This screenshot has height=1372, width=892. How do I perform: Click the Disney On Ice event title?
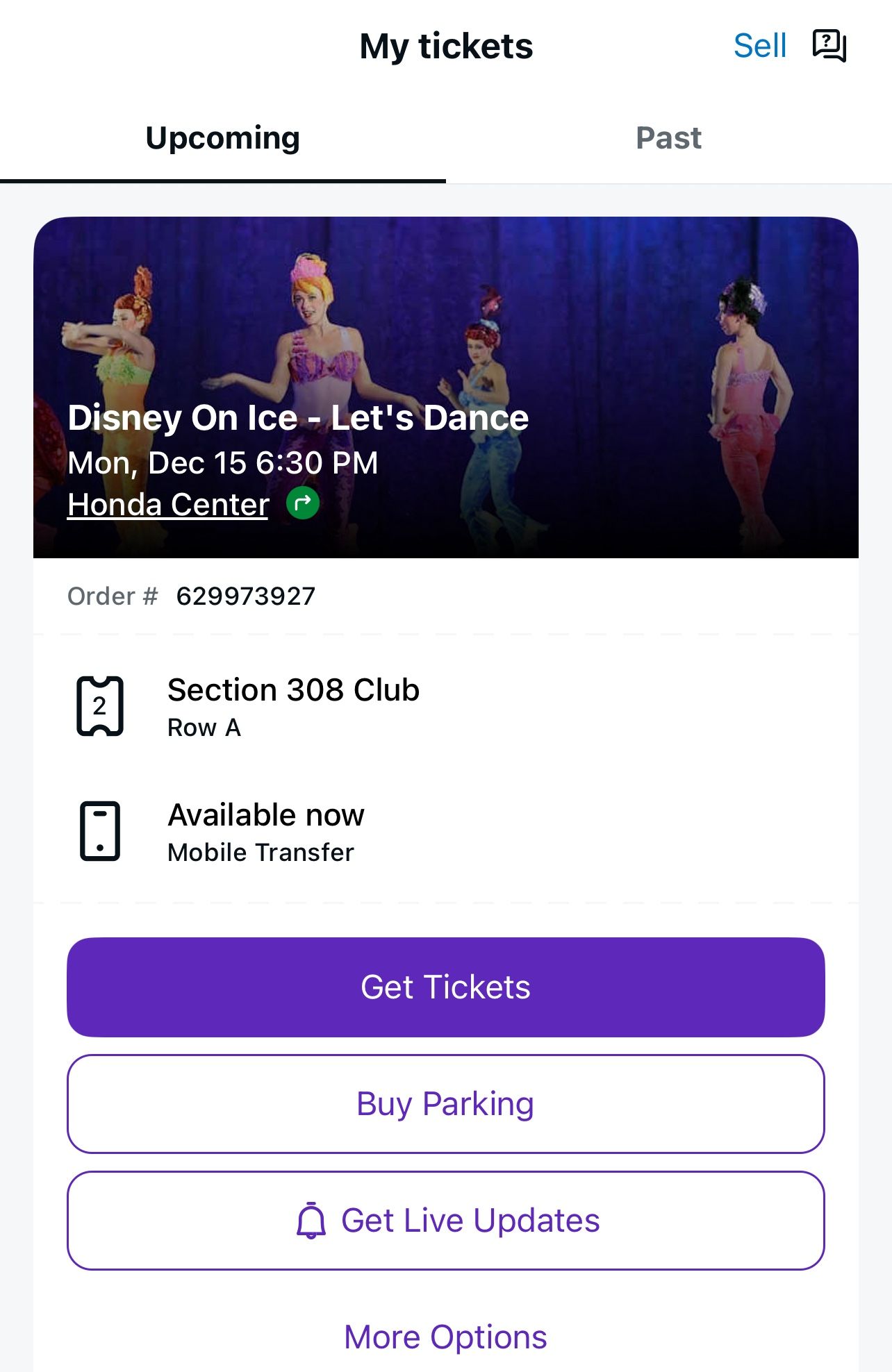[x=298, y=418]
